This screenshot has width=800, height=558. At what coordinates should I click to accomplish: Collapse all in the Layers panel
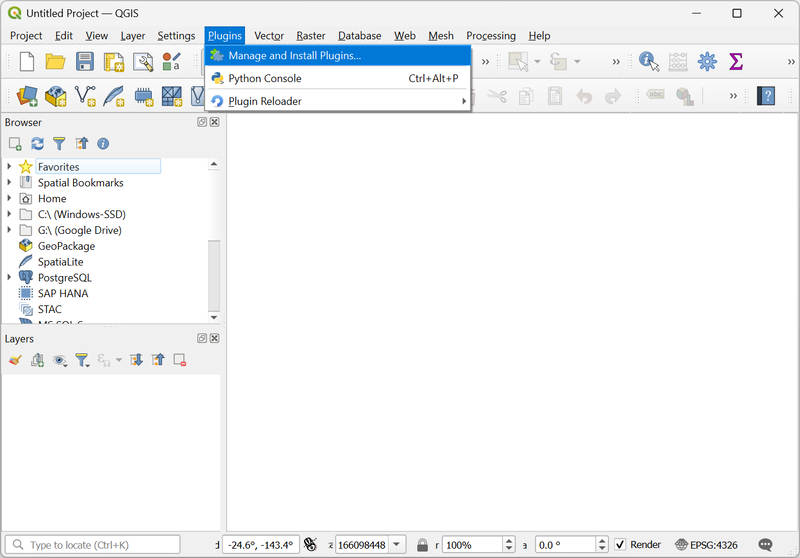[x=158, y=360]
